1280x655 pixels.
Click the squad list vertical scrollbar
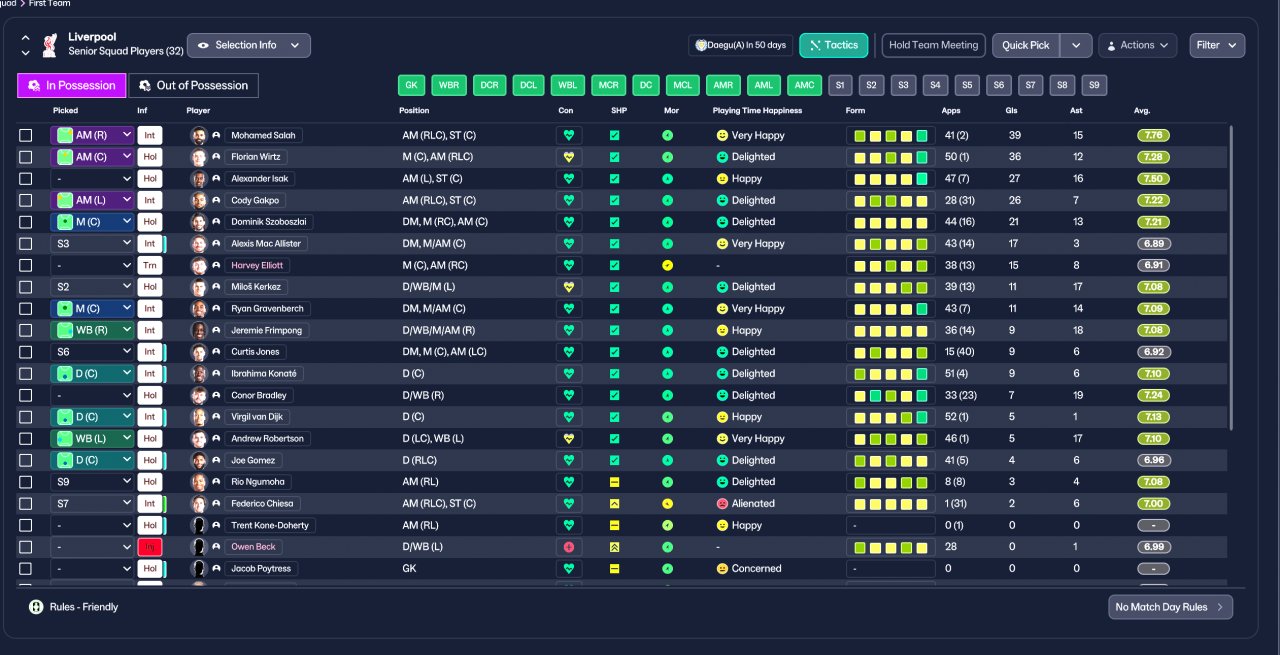click(x=1232, y=280)
